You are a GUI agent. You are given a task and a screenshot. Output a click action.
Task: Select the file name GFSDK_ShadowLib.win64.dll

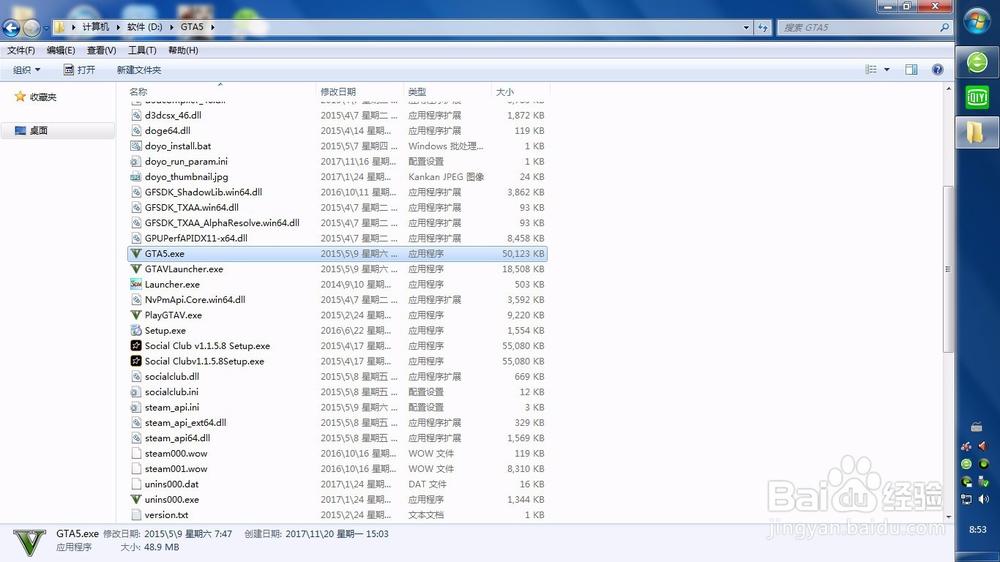click(203, 192)
